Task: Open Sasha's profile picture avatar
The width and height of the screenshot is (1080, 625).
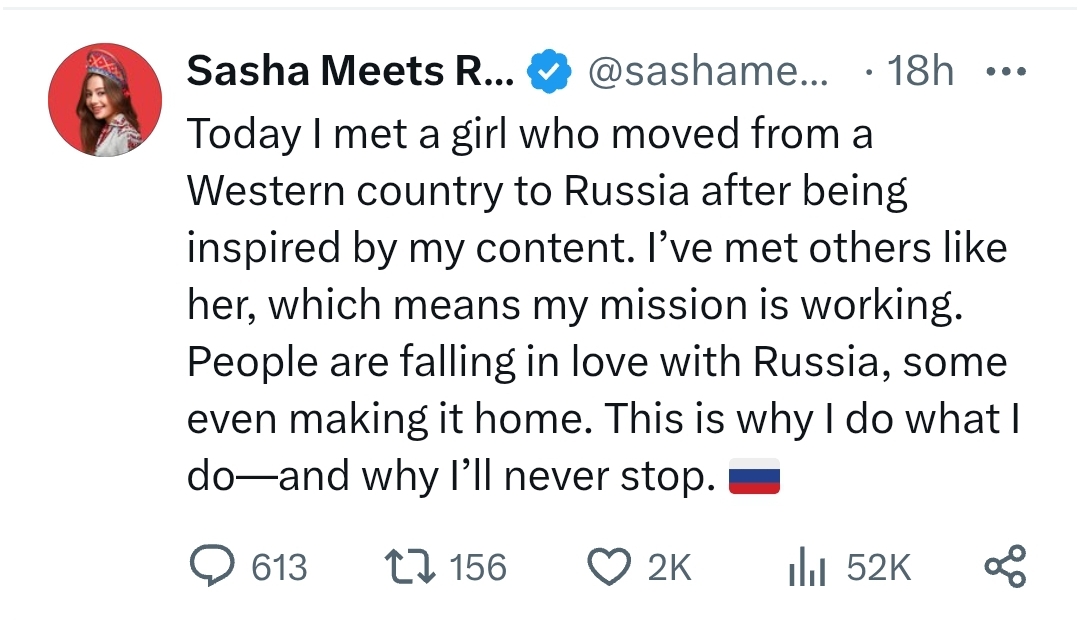Action: coord(105,100)
